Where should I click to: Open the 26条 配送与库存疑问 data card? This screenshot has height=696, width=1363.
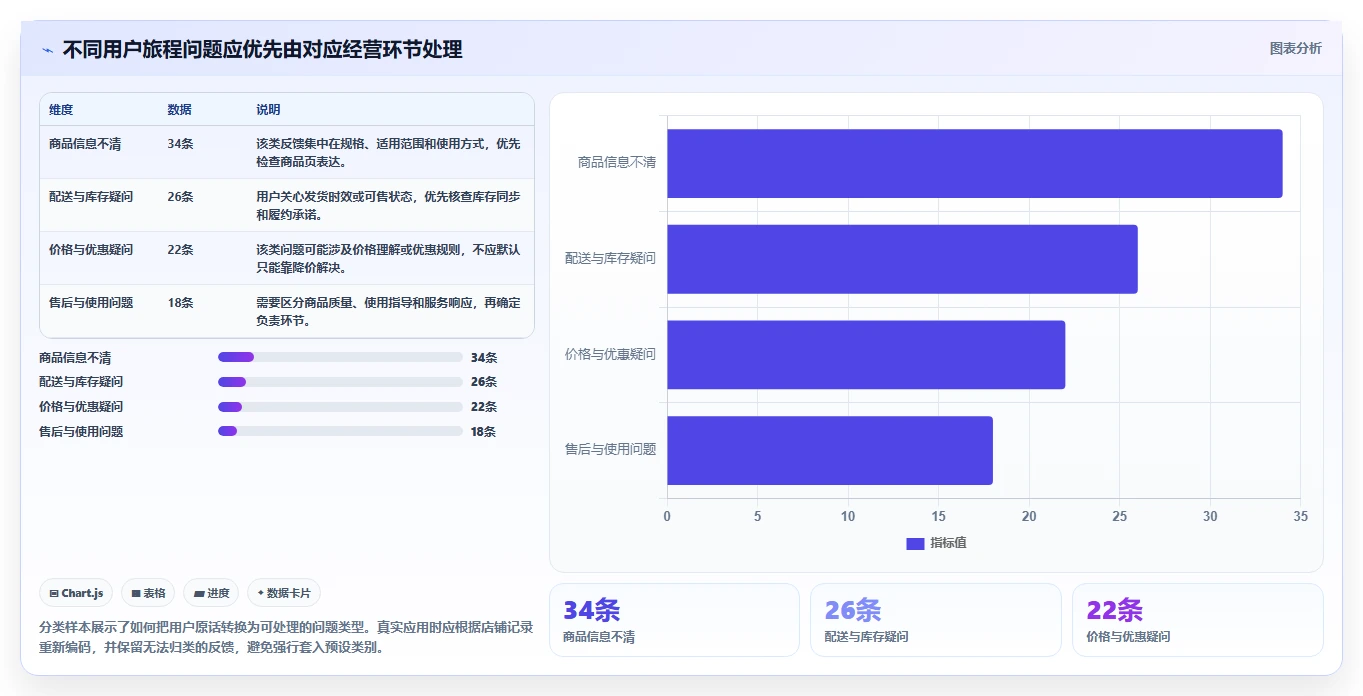click(936, 620)
